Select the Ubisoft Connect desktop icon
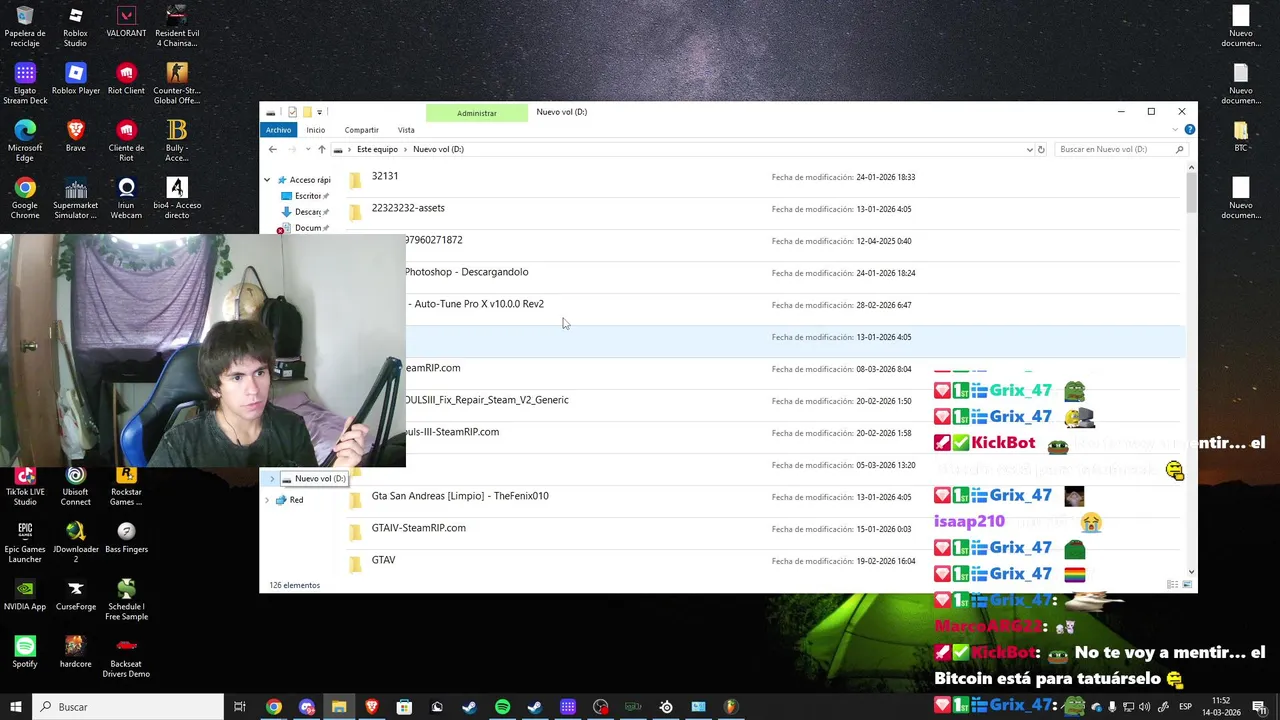Screen dimensions: 1280x720 (75, 486)
